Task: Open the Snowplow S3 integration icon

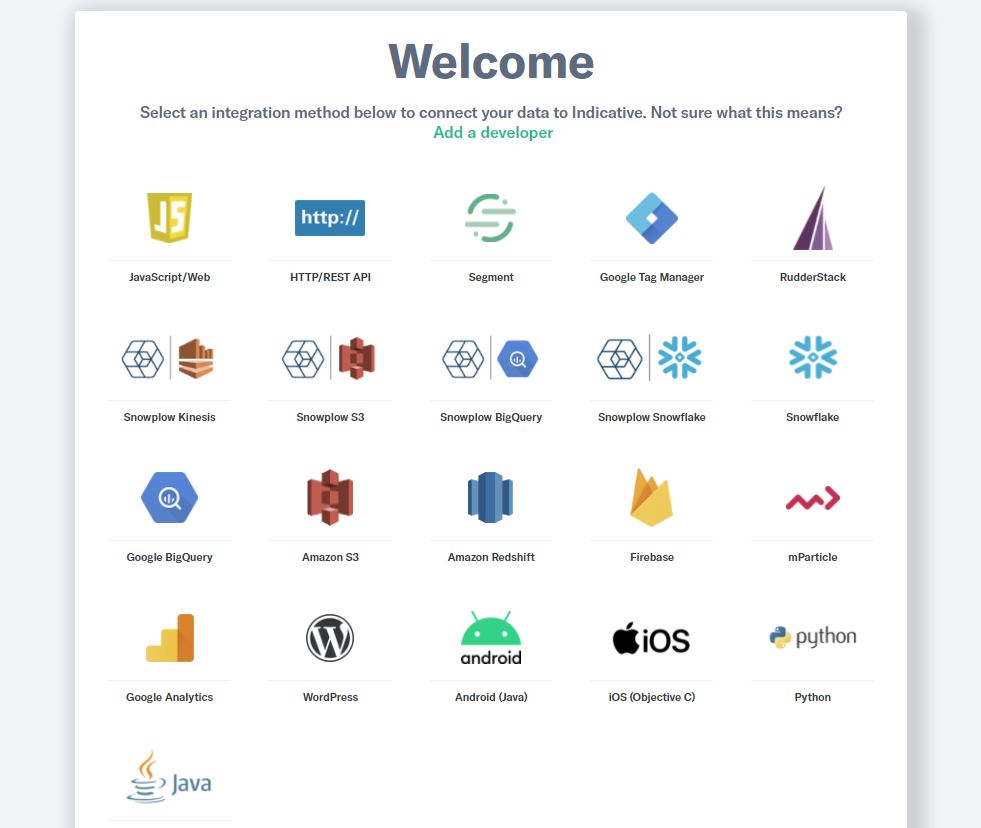Action: [330, 358]
